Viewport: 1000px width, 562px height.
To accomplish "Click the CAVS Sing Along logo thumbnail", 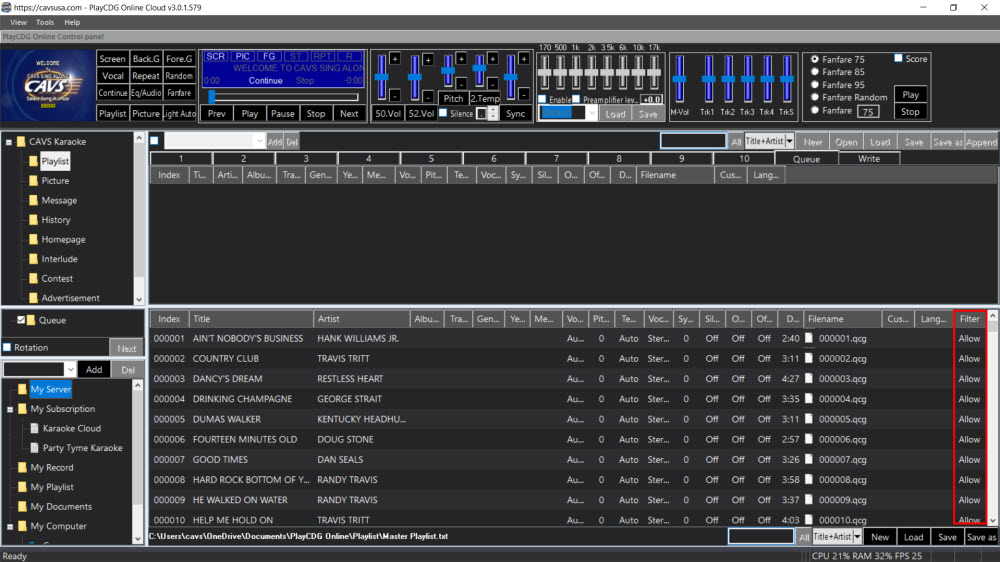I will pos(48,85).
